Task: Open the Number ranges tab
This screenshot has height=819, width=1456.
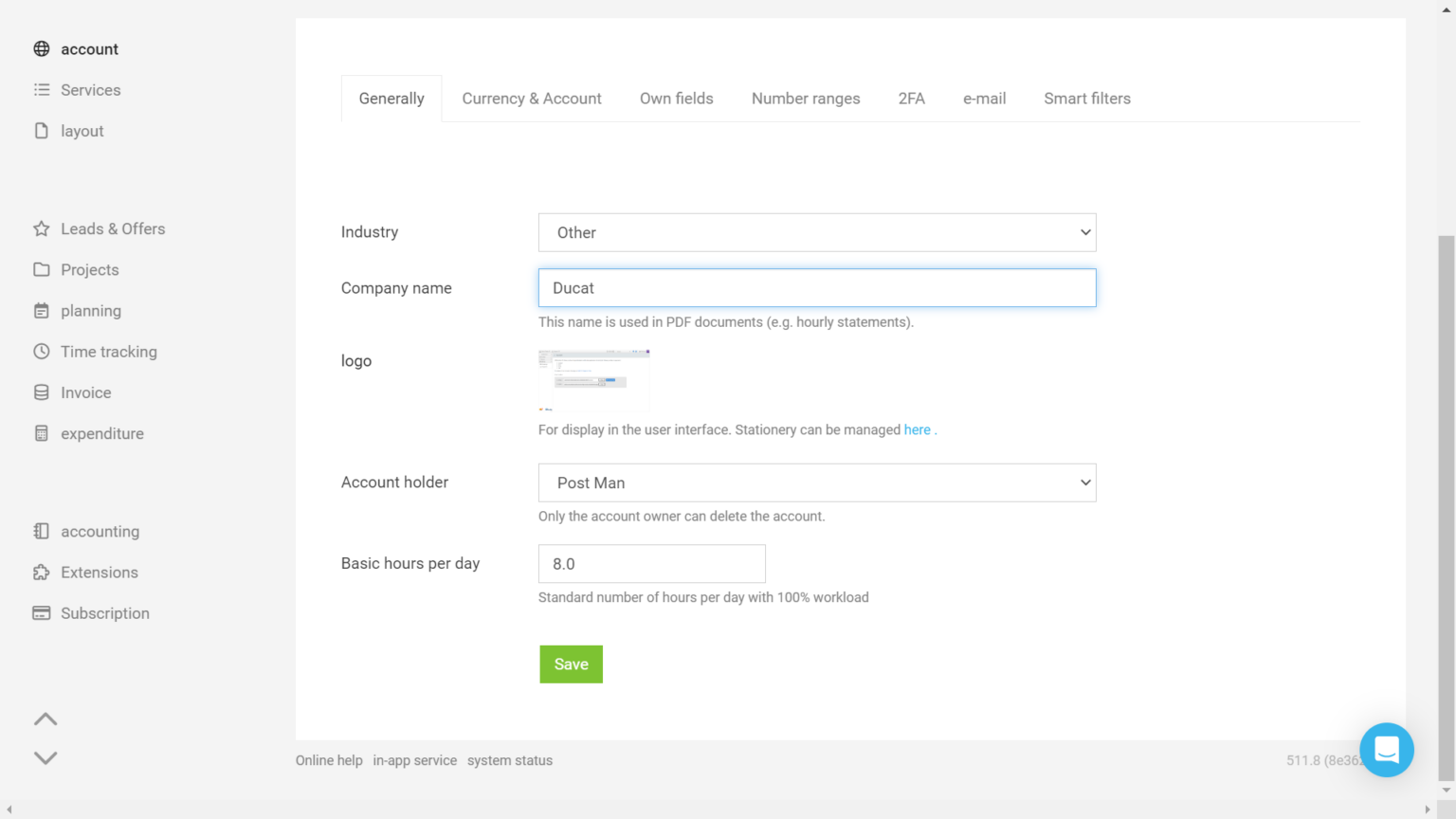Action: coord(806,99)
